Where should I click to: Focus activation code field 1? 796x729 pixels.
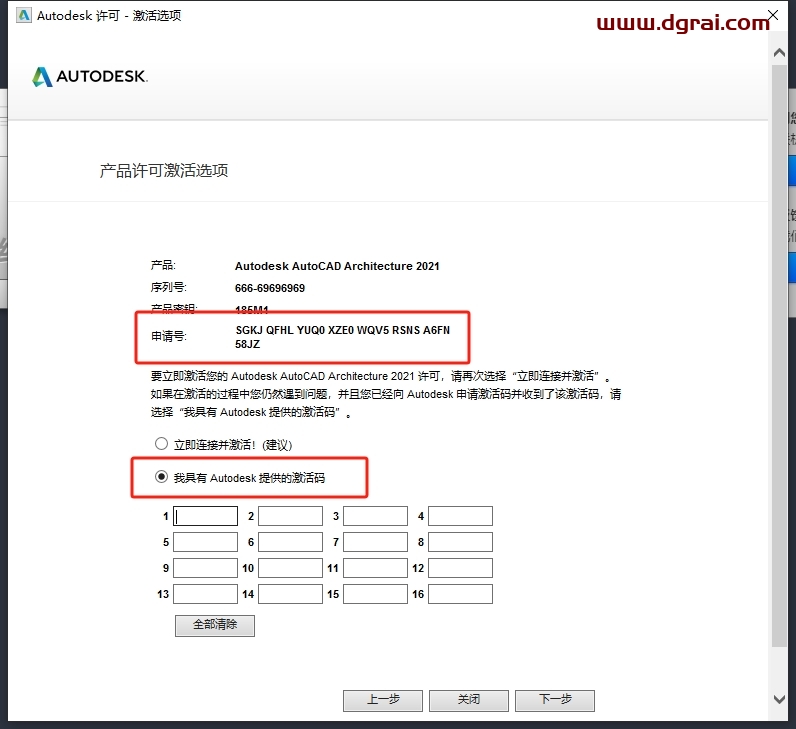[x=206, y=516]
